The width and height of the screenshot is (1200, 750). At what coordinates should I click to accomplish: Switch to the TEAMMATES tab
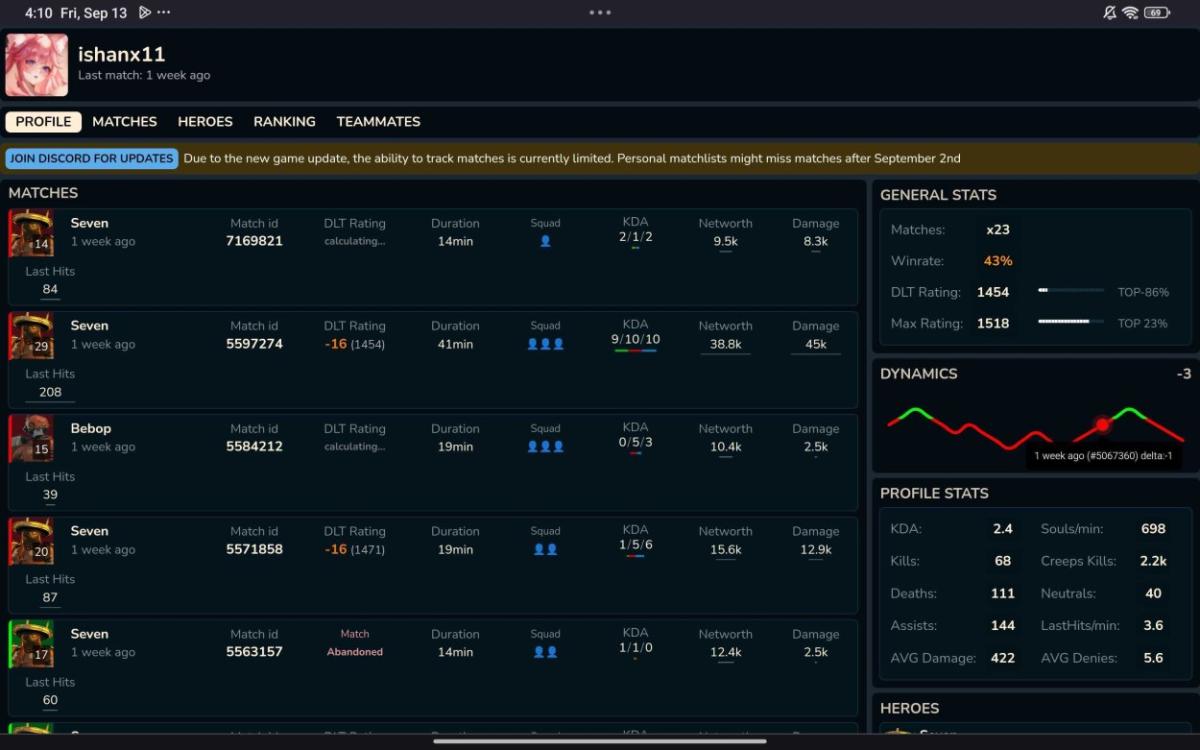pos(378,121)
